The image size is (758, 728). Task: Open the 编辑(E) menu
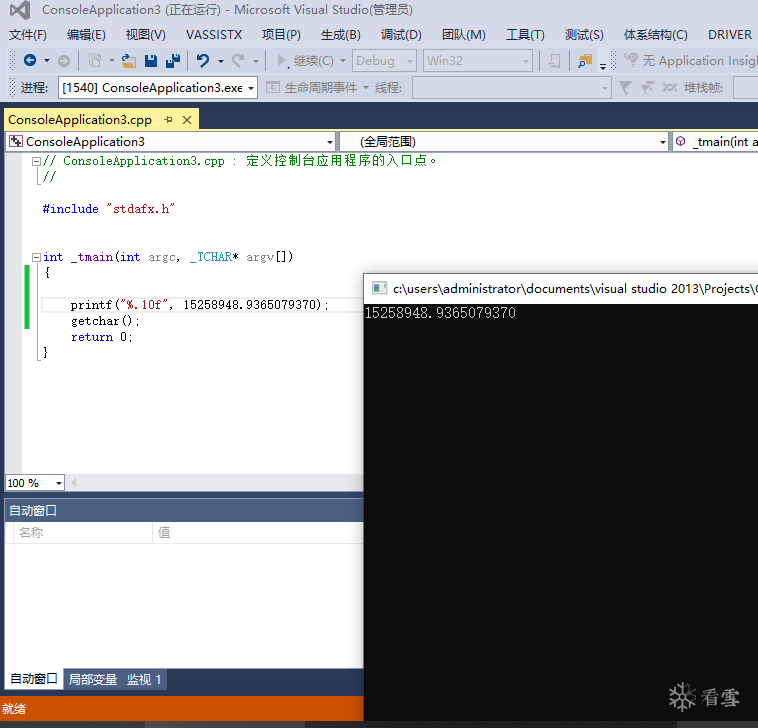click(86, 35)
